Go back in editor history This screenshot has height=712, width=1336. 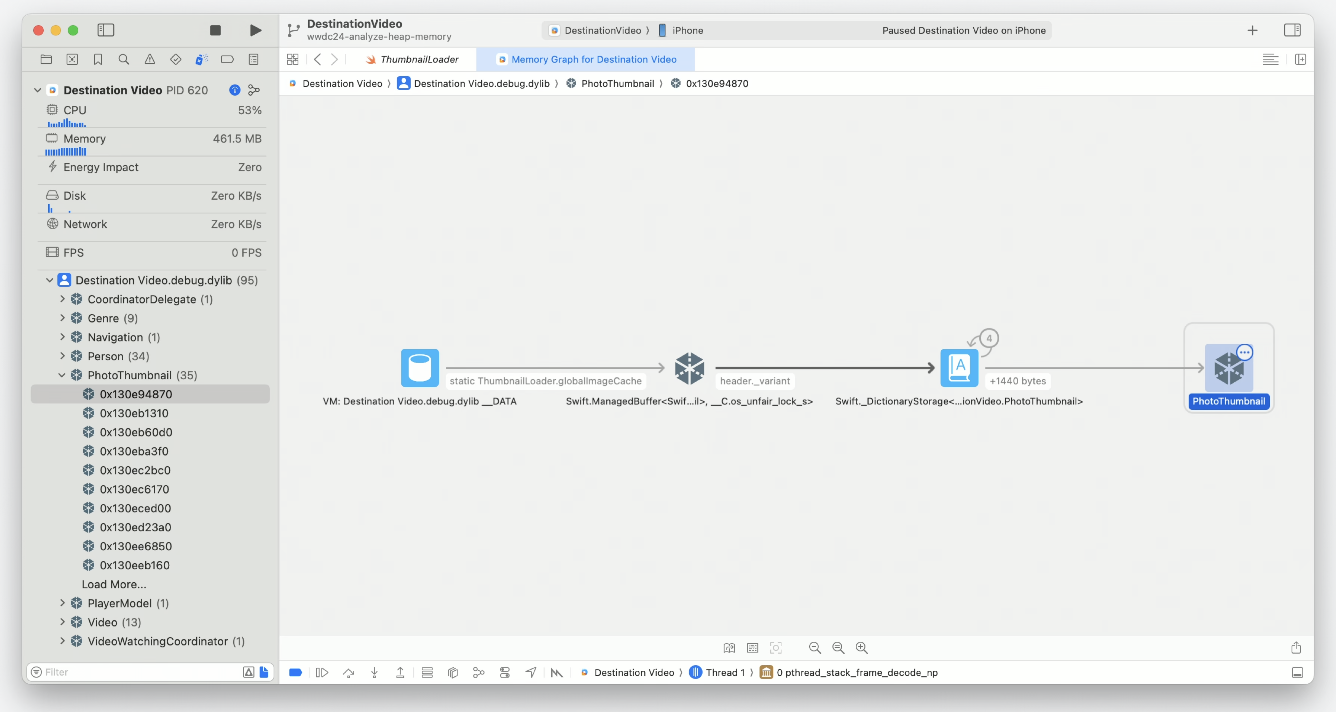tap(317, 59)
